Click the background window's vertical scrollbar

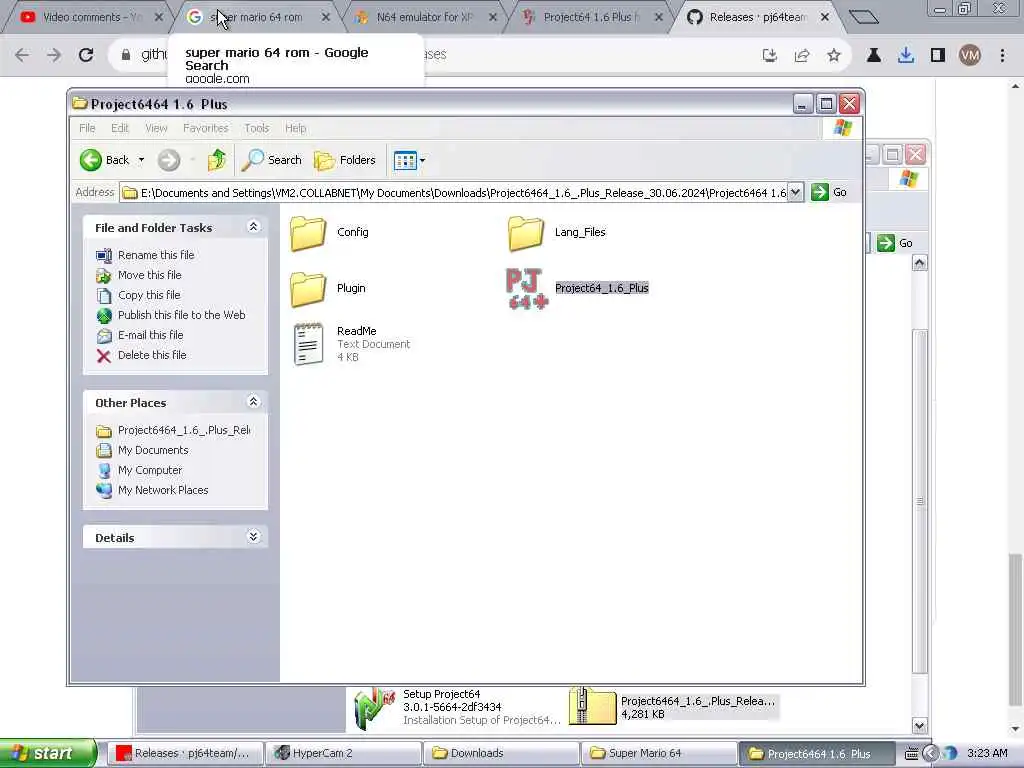click(x=920, y=502)
